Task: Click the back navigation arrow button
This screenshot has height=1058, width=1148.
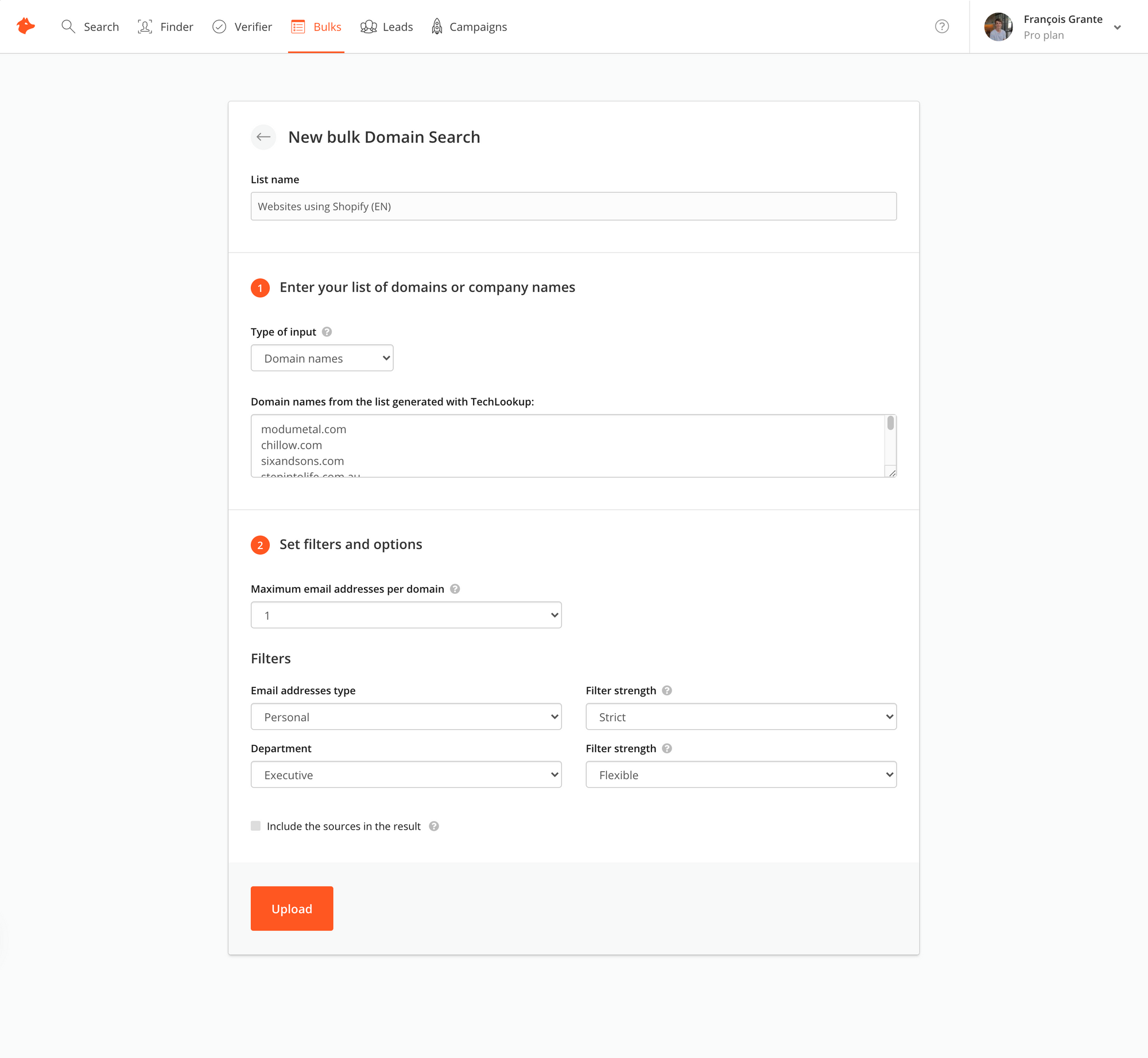Action: pyautogui.click(x=264, y=136)
